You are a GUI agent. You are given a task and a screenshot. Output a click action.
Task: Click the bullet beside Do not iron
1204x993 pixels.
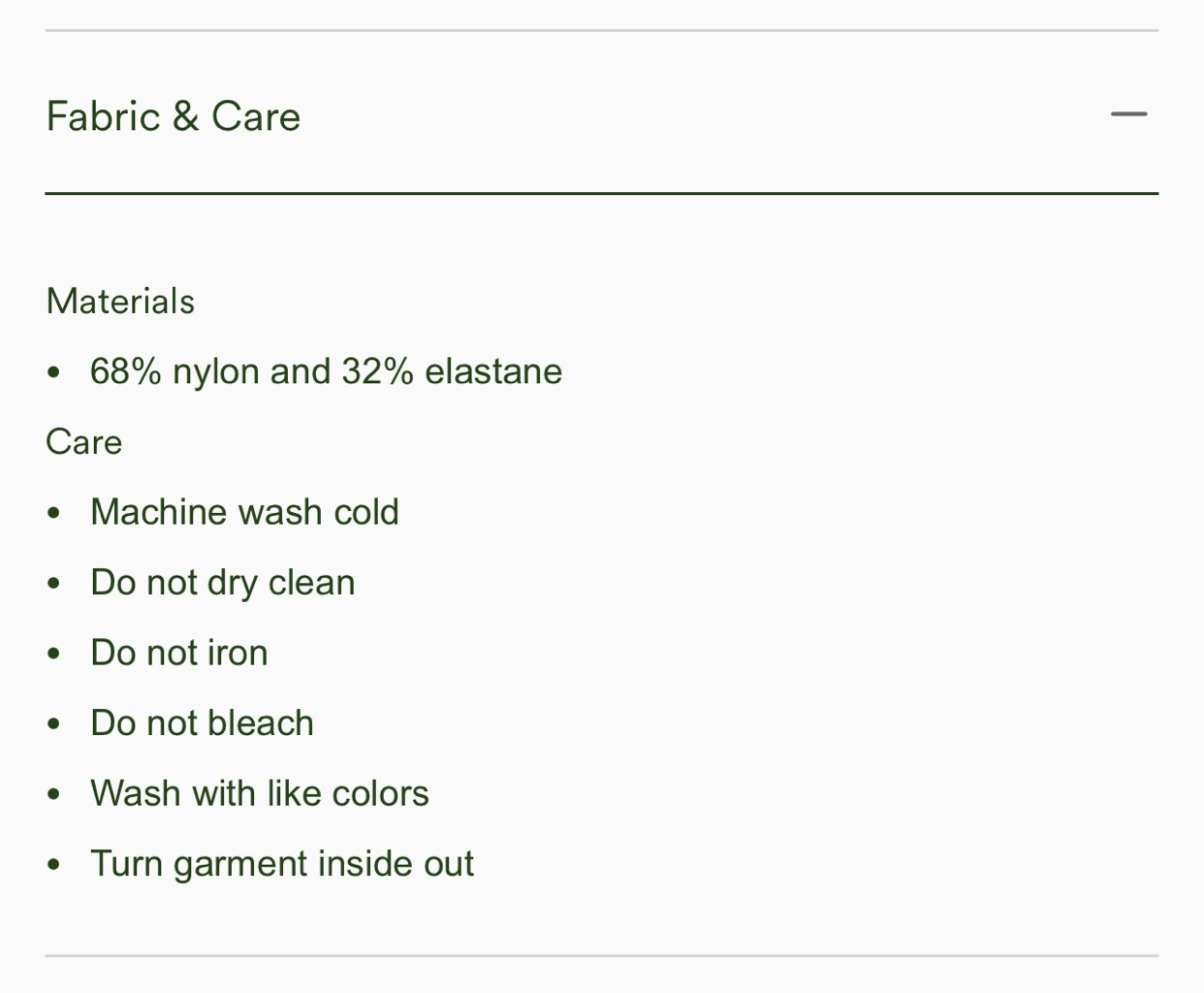pos(54,654)
